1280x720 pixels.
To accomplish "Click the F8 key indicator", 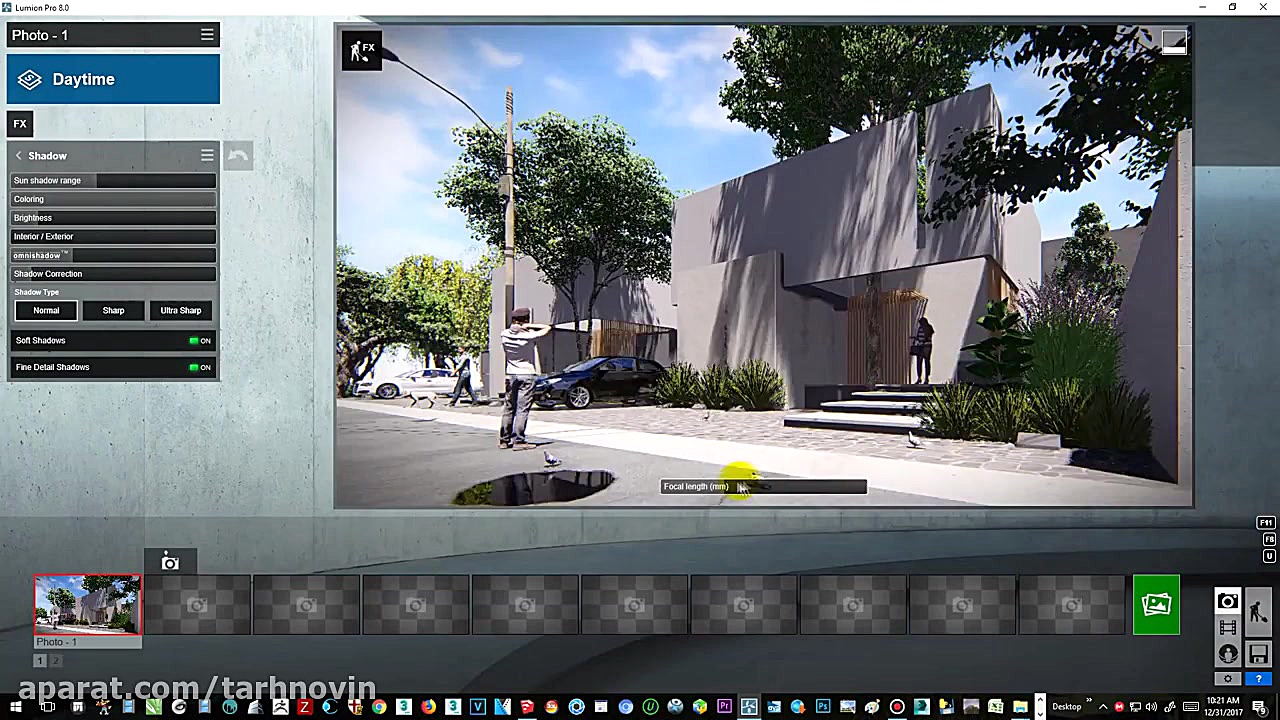I will [x=1269, y=540].
